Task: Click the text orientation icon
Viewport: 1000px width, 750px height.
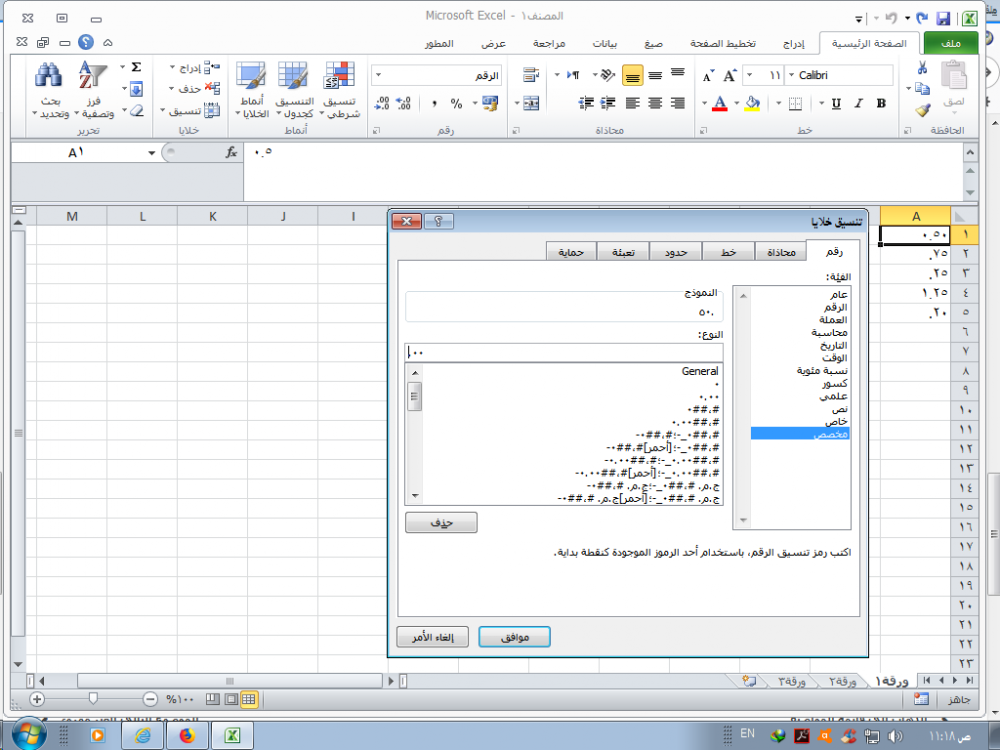Action: tap(607, 75)
